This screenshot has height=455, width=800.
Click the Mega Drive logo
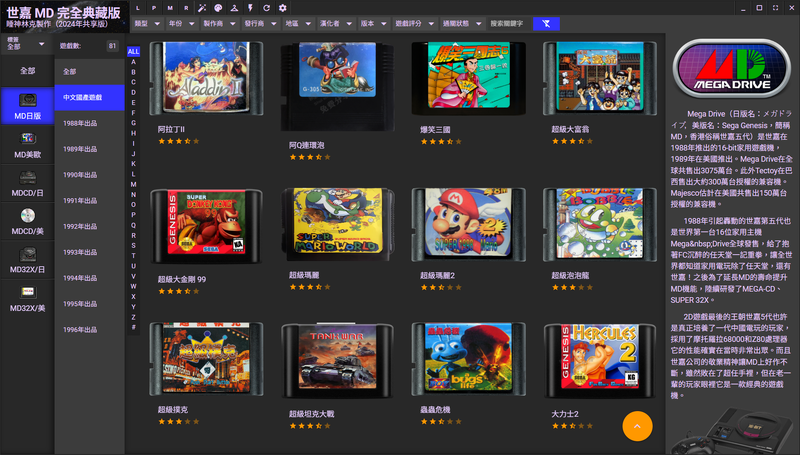(732, 68)
